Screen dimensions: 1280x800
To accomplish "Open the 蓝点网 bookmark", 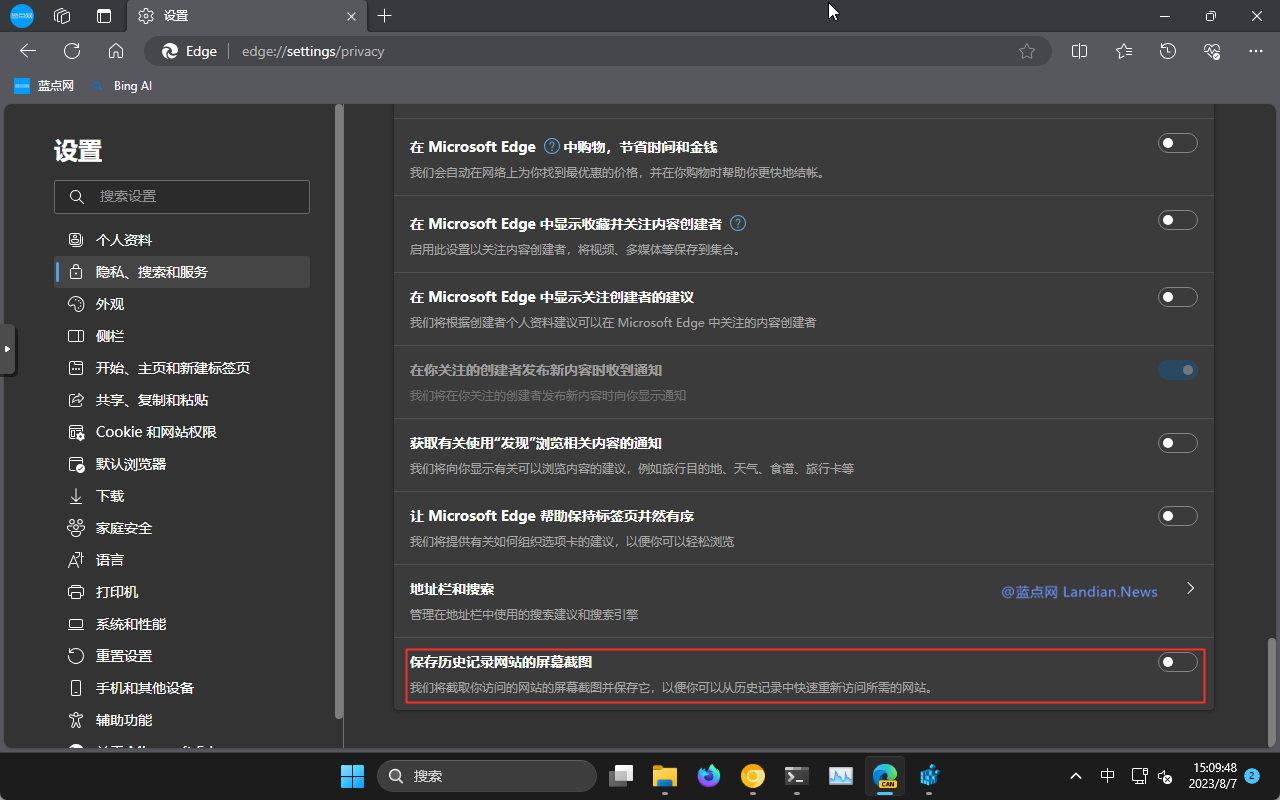I will click(45, 86).
